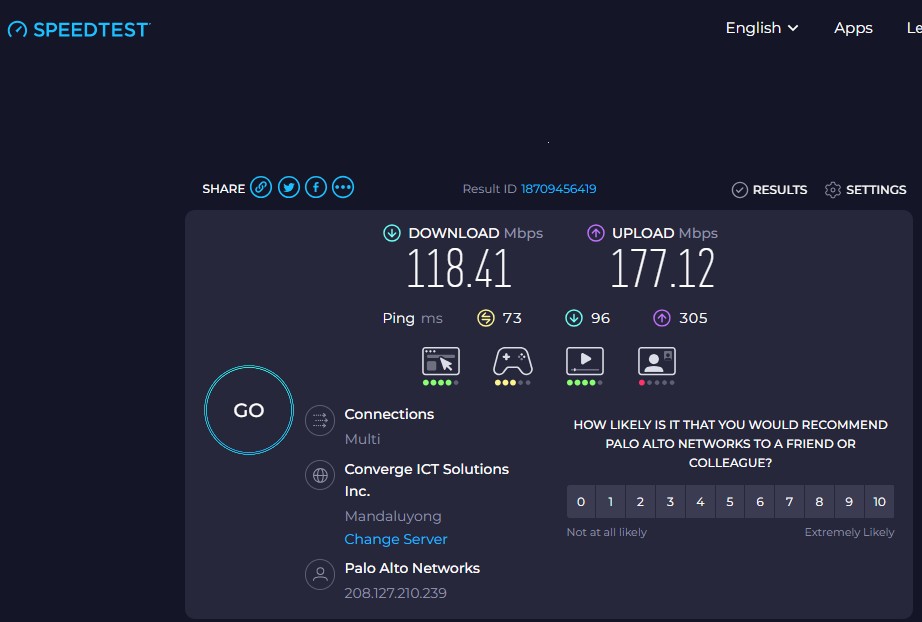Viewport: 922px width, 622px height.
Task: Start a new test with GO
Action: click(x=249, y=410)
